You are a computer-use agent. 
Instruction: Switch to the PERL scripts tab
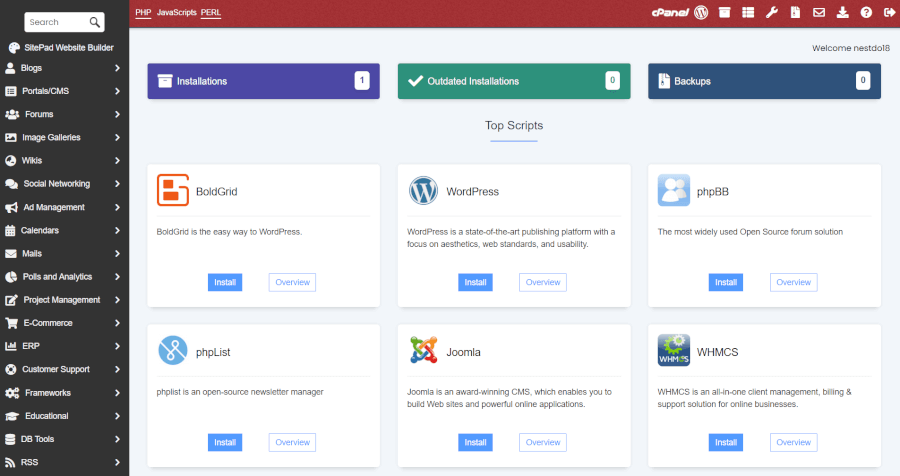pos(211,12)
